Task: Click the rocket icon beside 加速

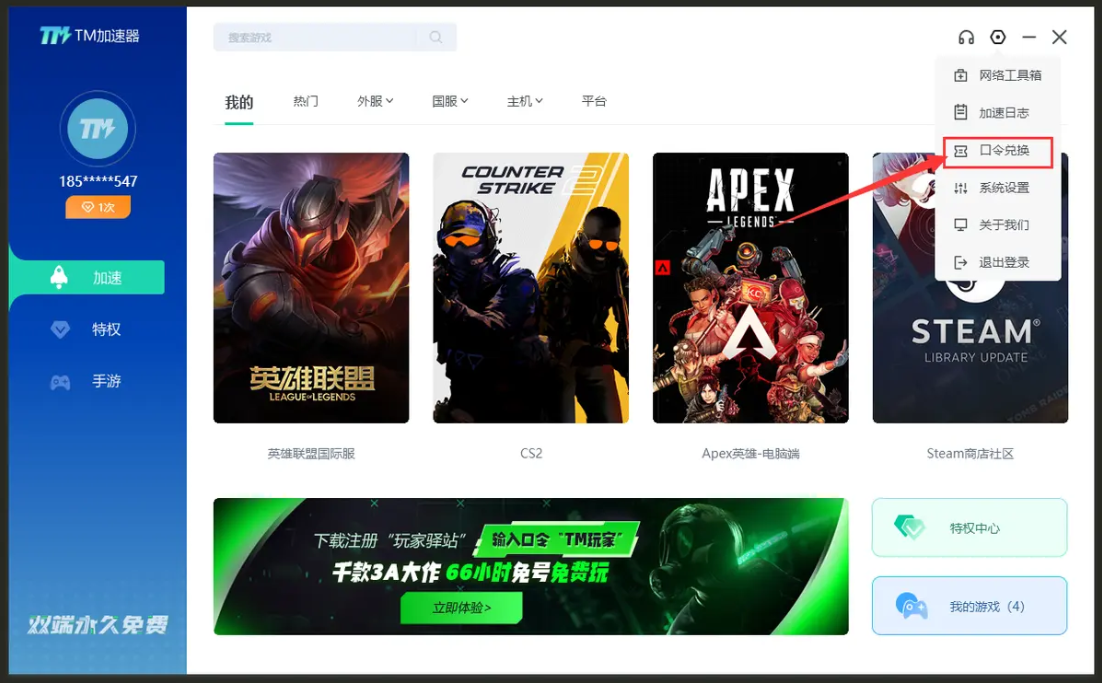Action: pyautogui.click(x=59, y=278)
